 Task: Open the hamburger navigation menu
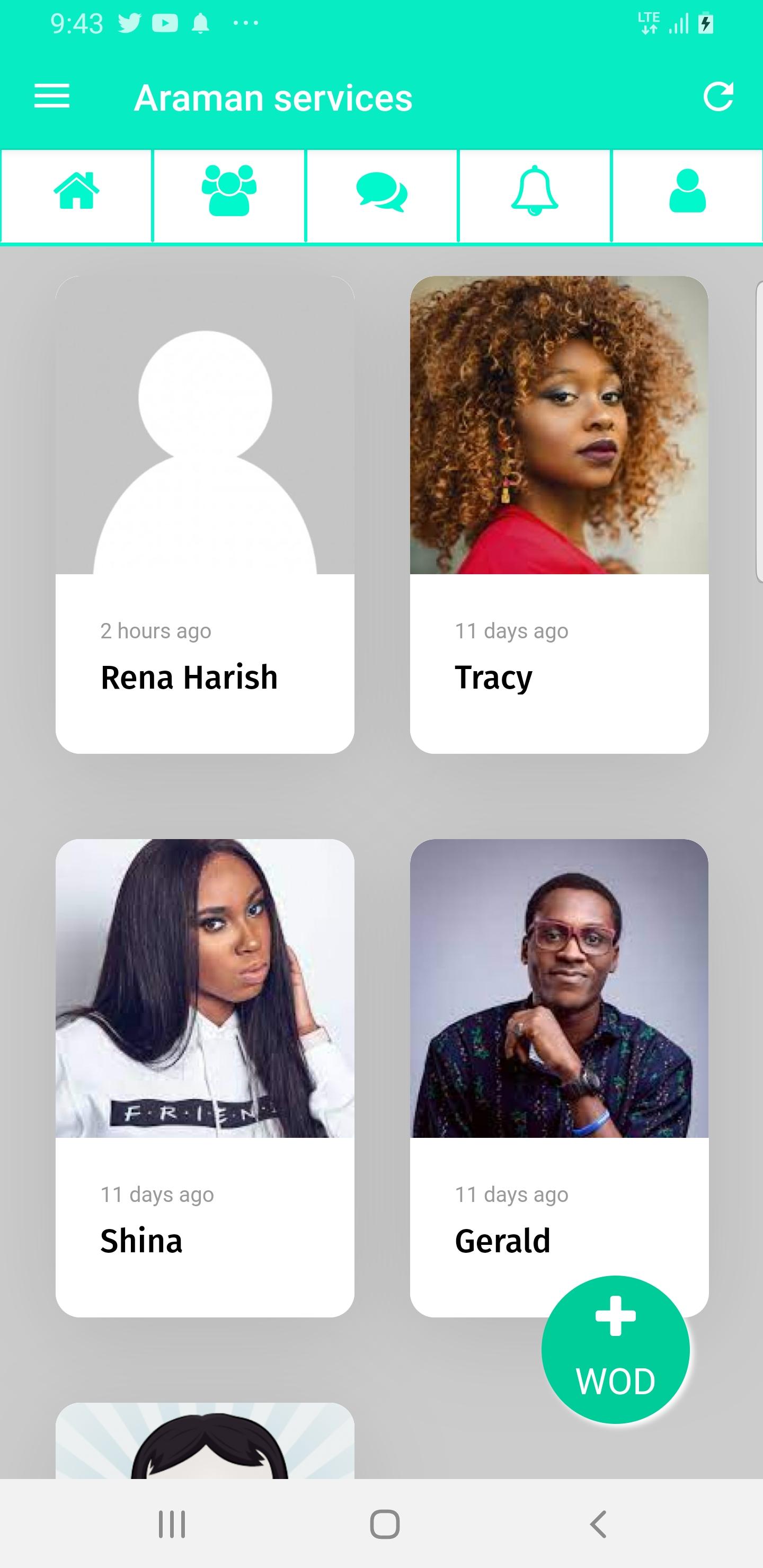52,97
